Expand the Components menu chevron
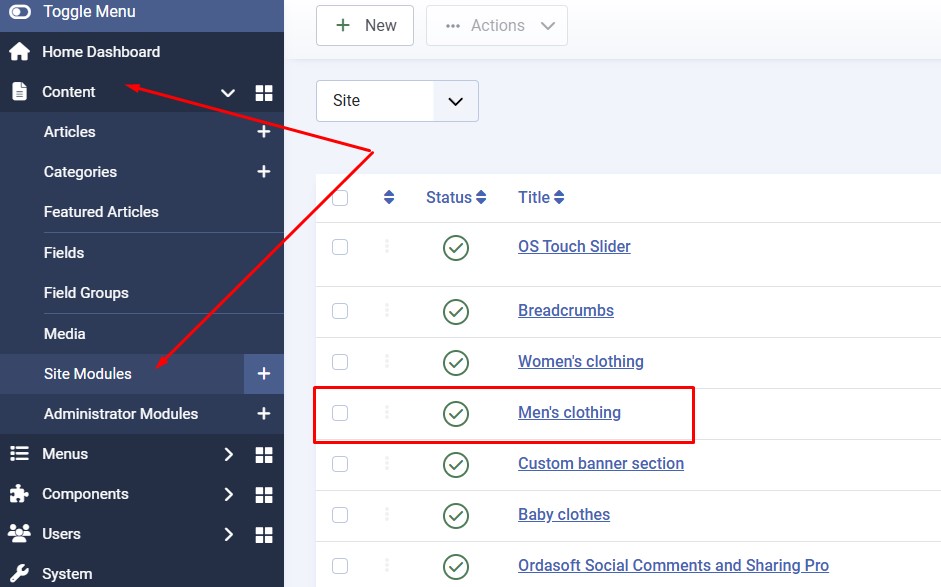The height and width of the screenshot is (587, 941). [x=228, y=495]
